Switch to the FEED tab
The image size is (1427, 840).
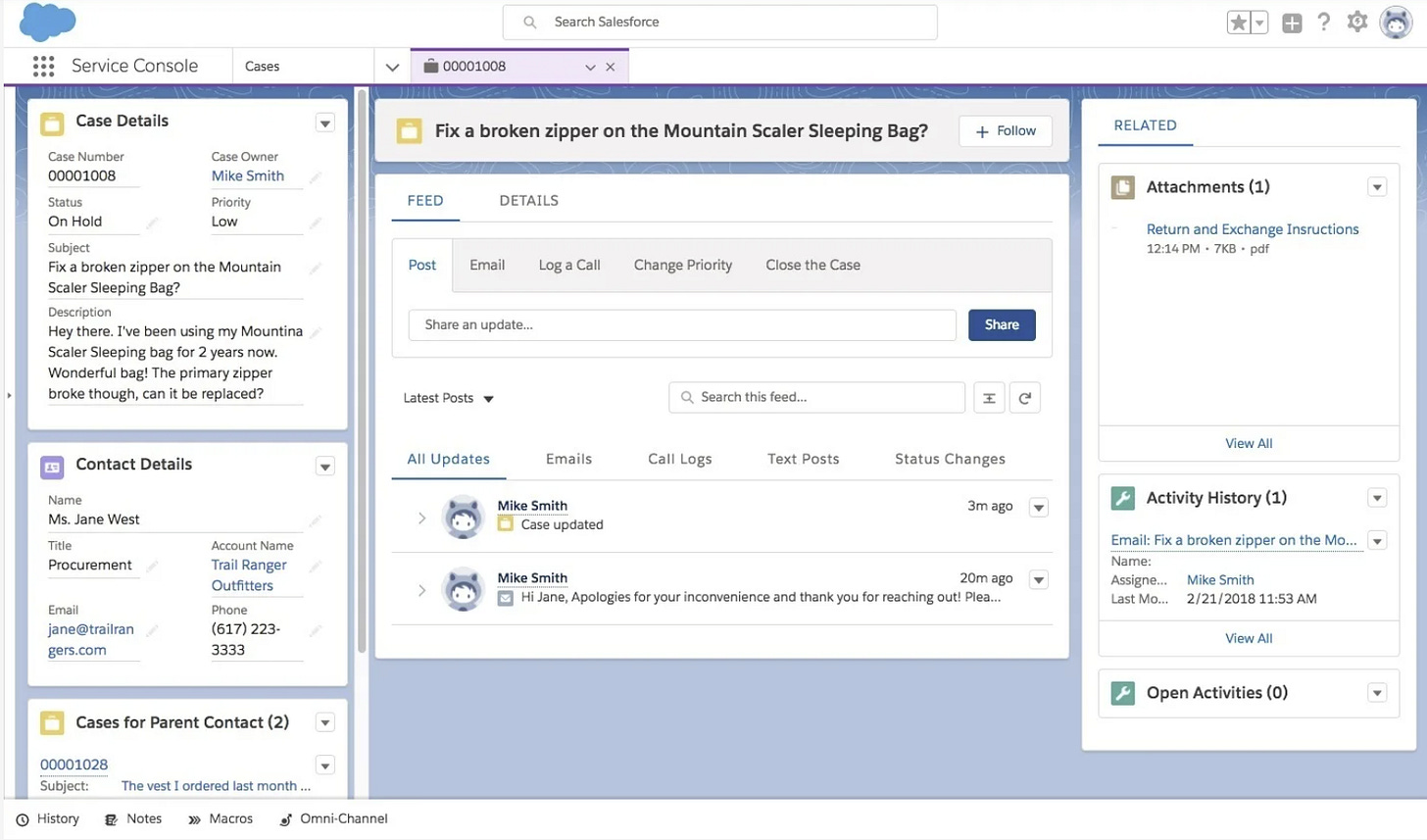click(425, 200)
